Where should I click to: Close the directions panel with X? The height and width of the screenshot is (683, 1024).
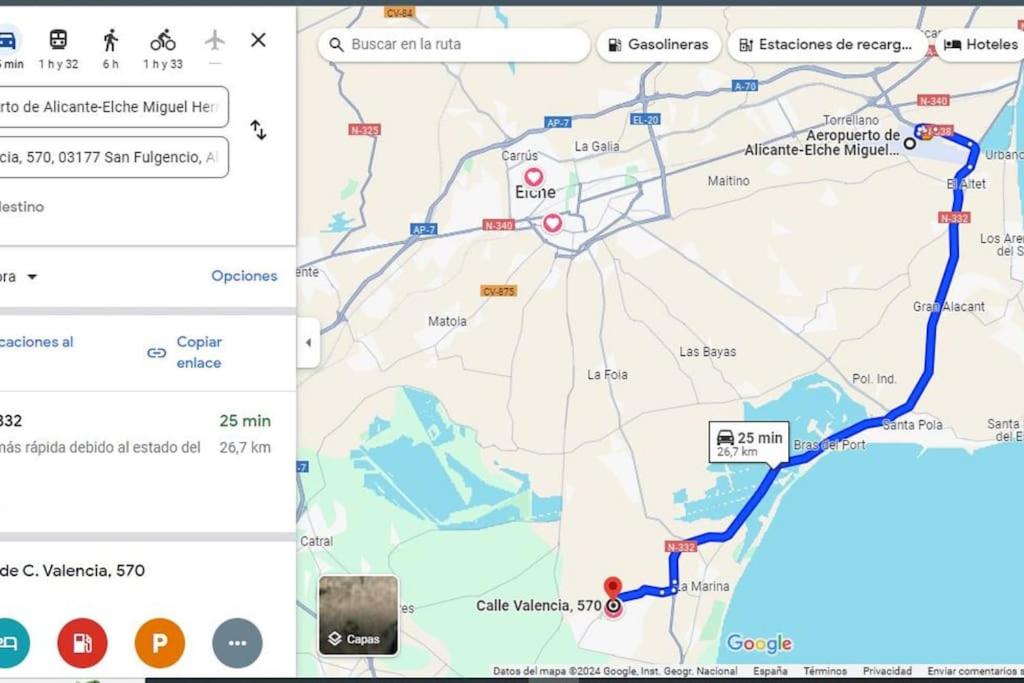[259, 40]
